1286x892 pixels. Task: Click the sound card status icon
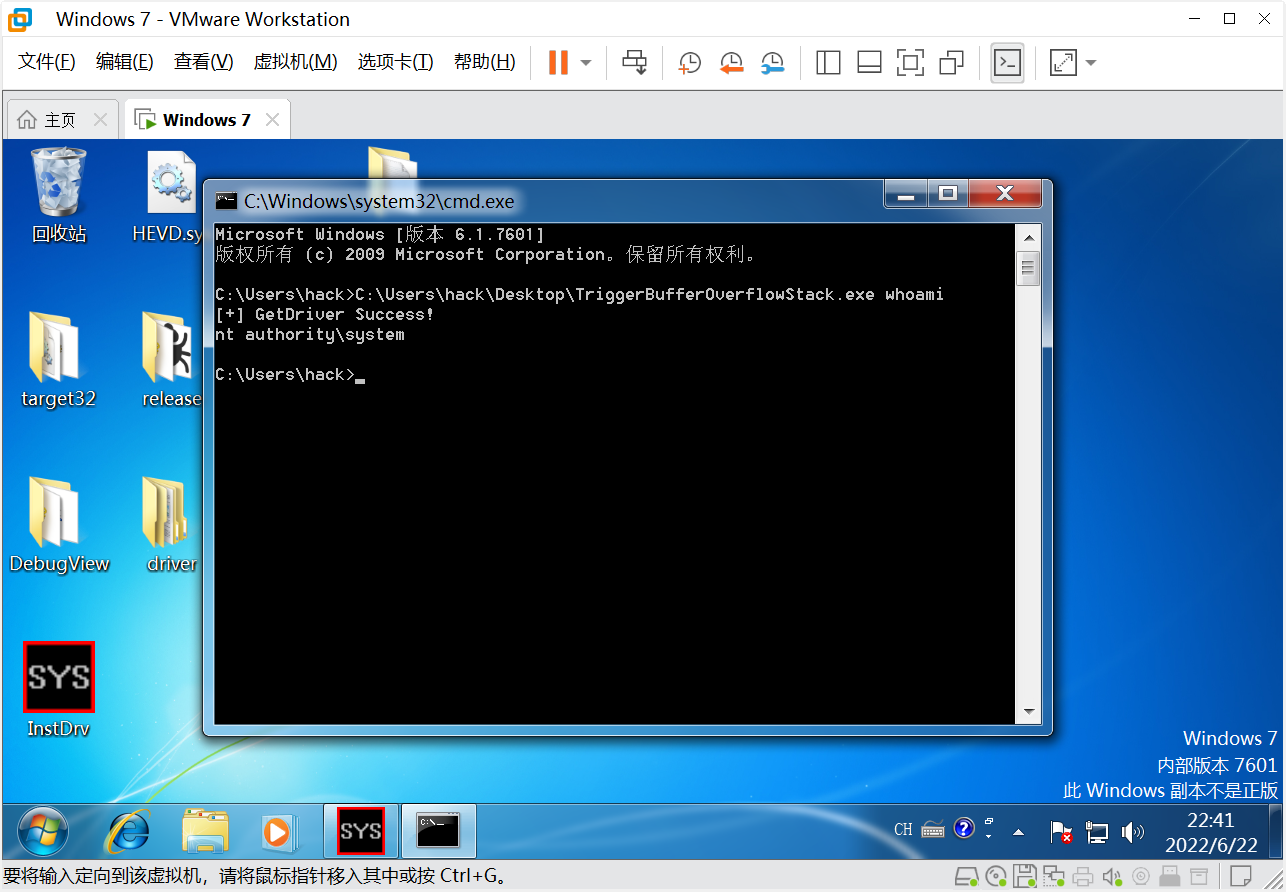click(x=1111, y=877)
